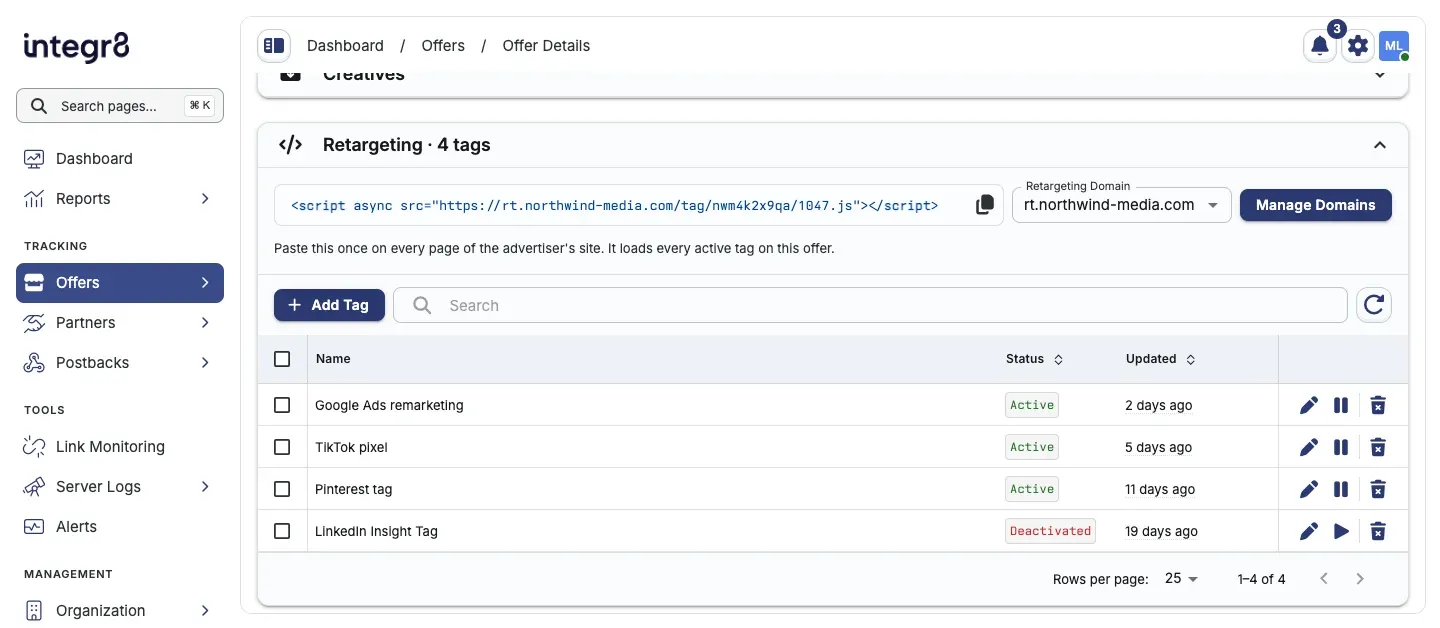Image resolution: width=1440 pixels, height=628 pixels.
Task: Focus the Search pages field
Action: pos(120,105)
